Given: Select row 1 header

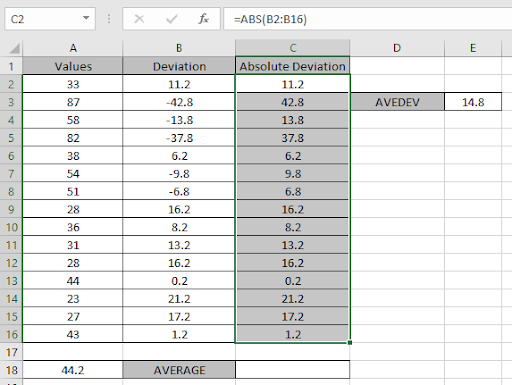Looking at the screenshot, I should point(11,66).
